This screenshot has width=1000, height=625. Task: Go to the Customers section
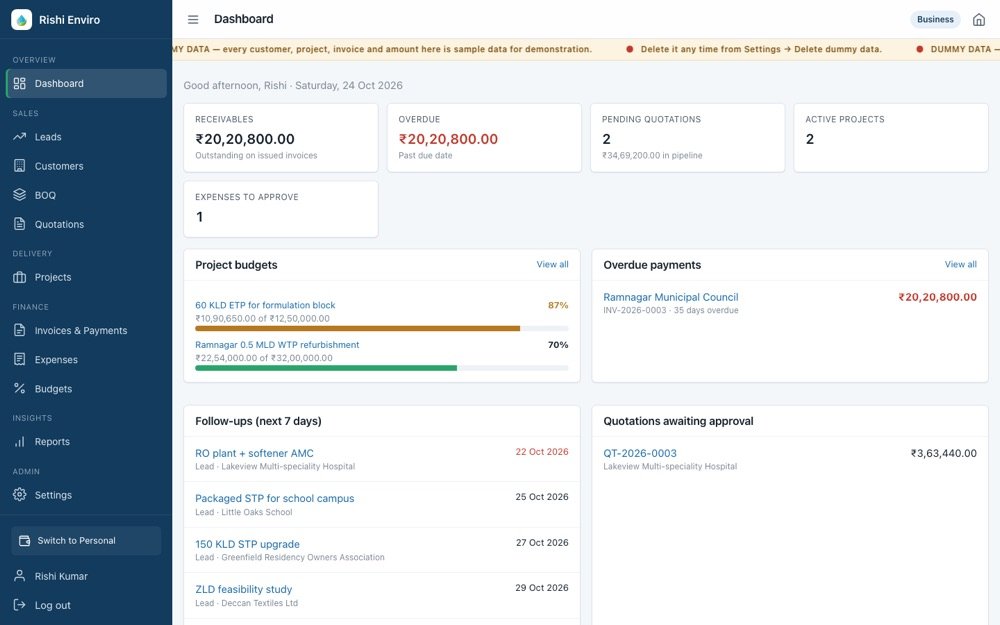click(x=86, y=166)
